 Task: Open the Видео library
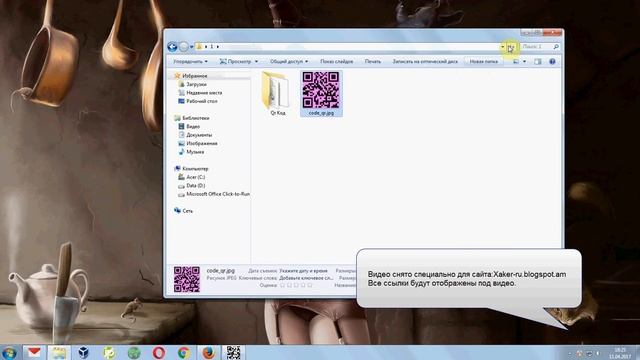[193, 127]
